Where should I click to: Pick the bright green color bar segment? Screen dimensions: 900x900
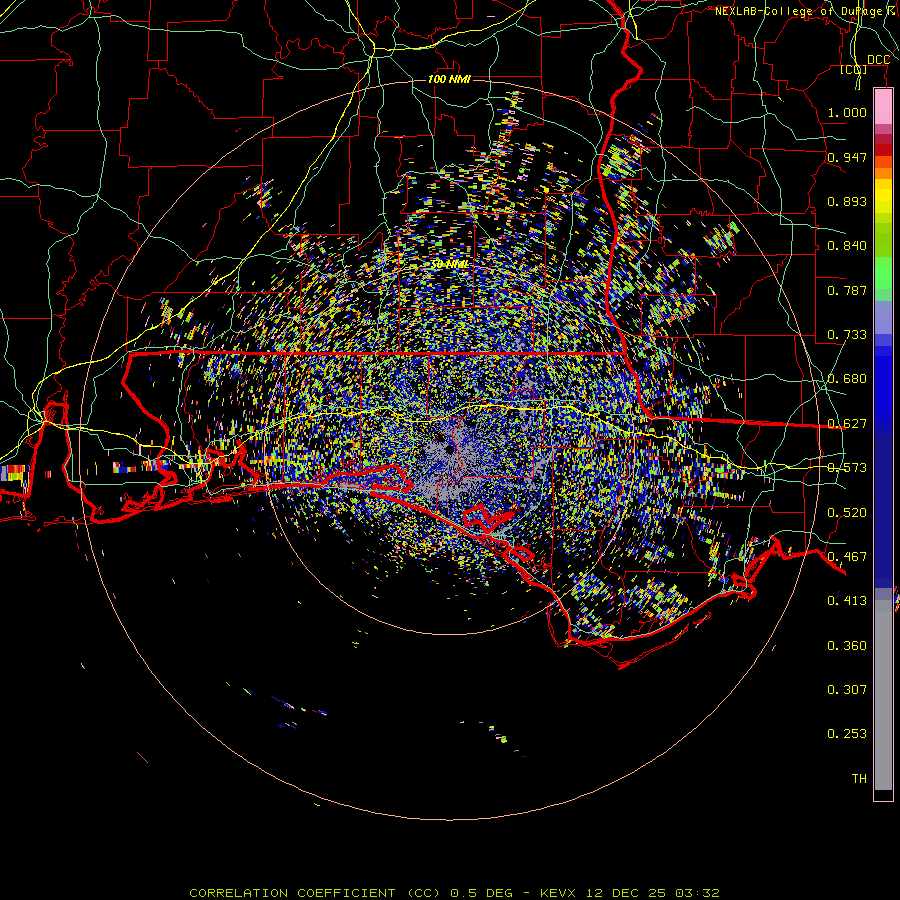coord(883,273)
